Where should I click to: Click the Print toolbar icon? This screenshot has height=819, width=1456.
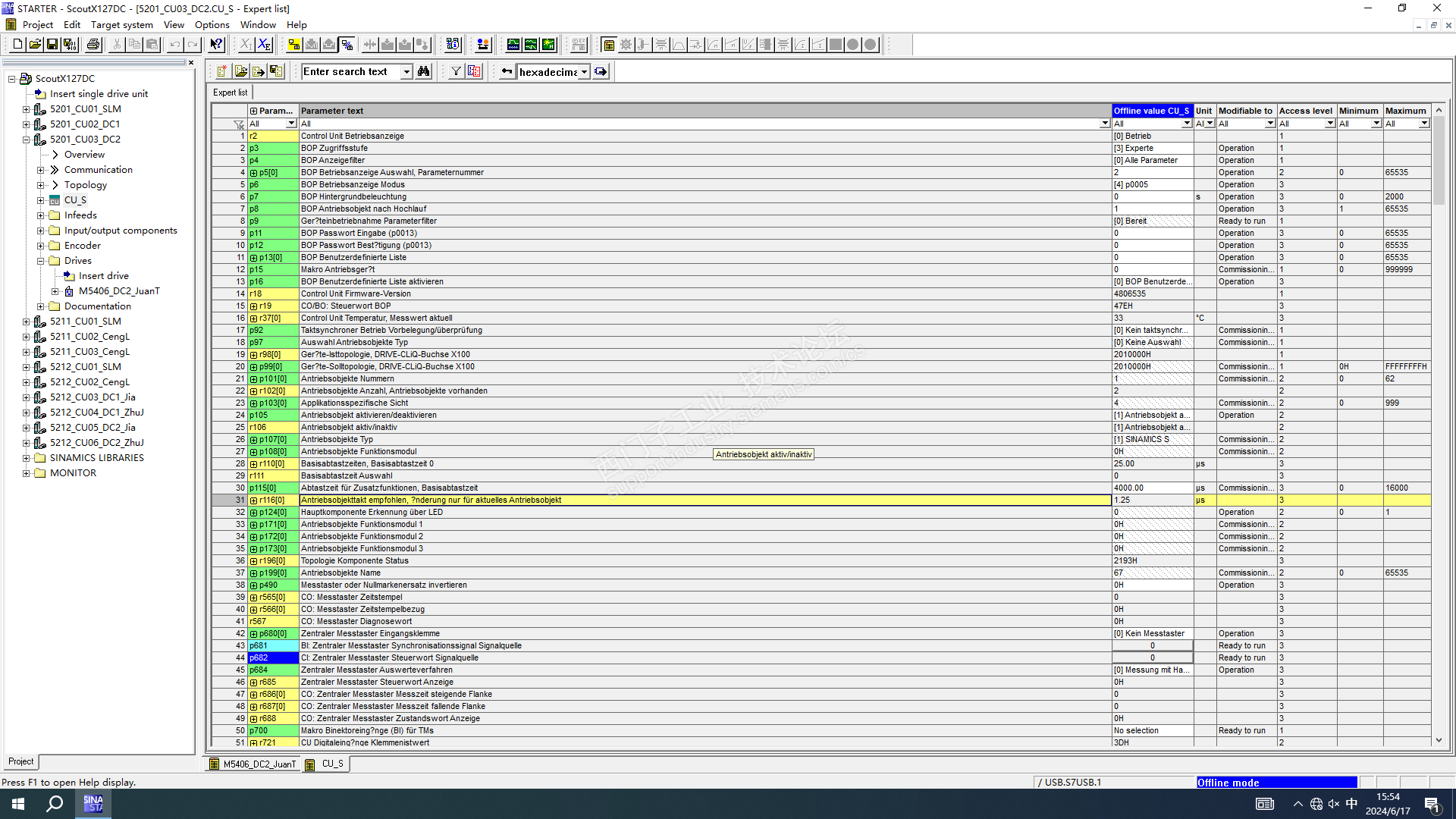93,45
